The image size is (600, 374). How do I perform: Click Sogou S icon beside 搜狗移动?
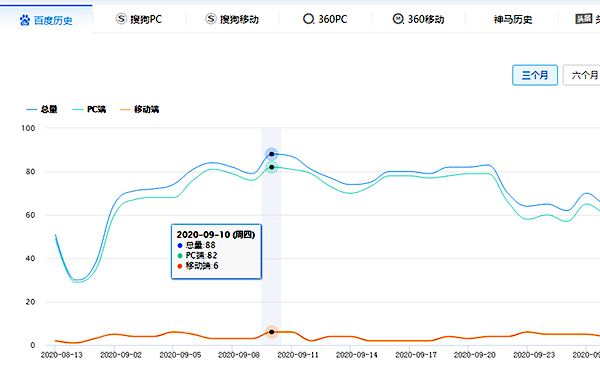(211, 18)
